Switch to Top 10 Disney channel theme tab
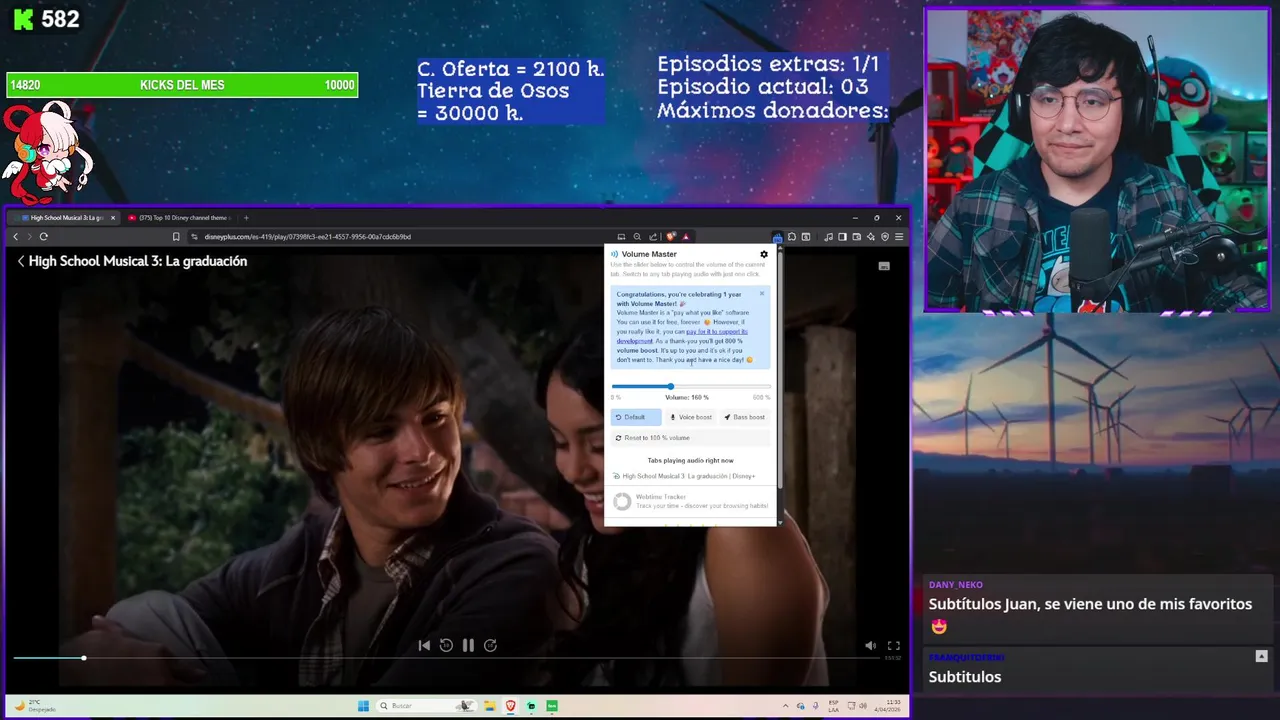Viewport: 1280px width, 720px height. tap(180, 217)
